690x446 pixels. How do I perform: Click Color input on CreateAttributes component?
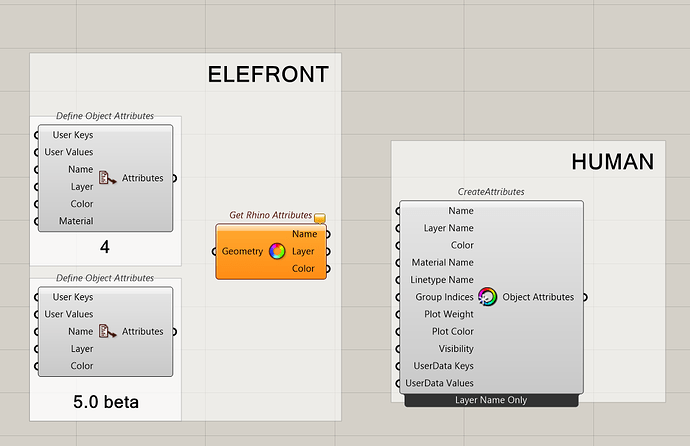click(462, 245)
